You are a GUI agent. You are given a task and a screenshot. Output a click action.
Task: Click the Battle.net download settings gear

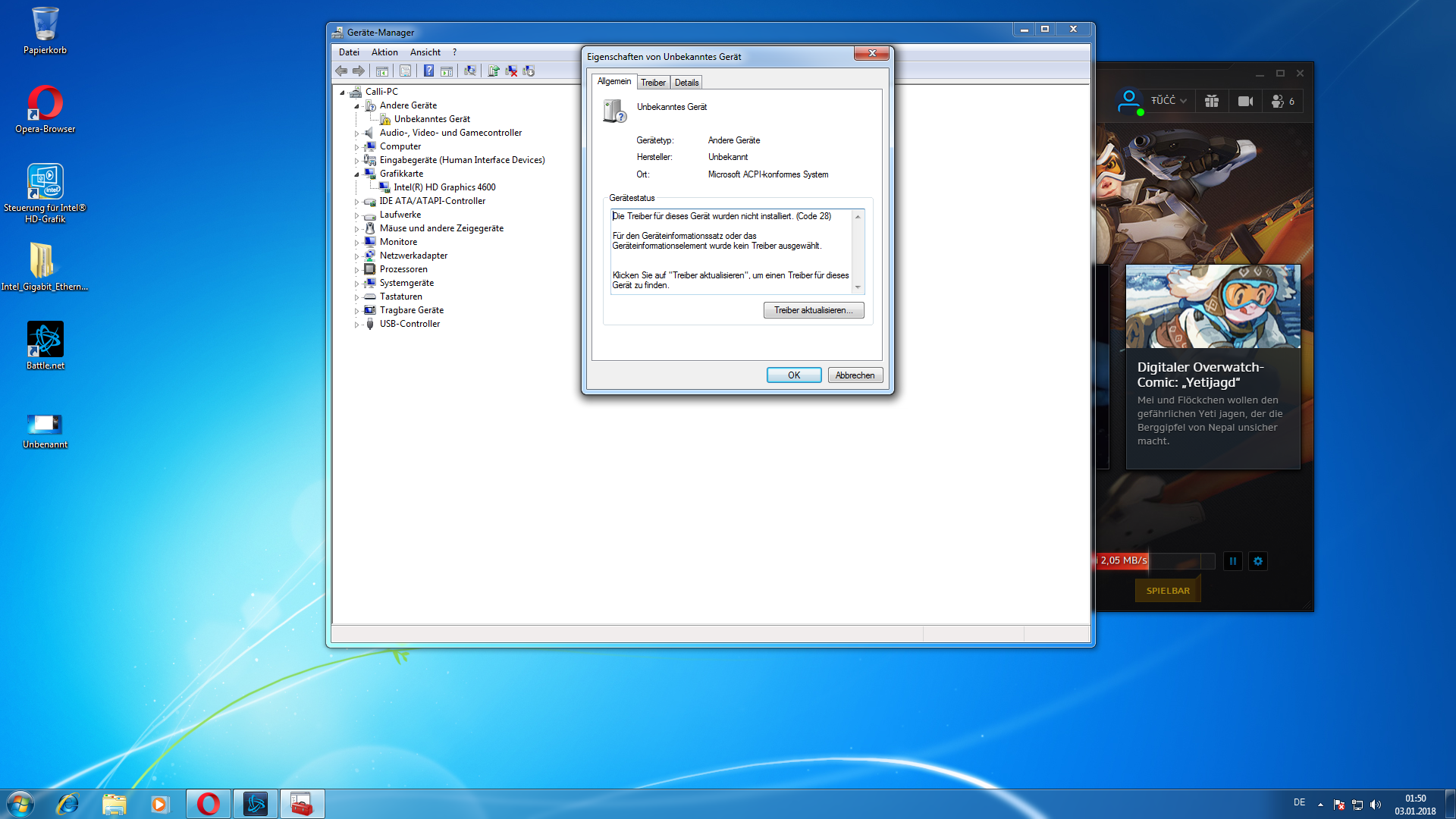[x=1258, y=561]
